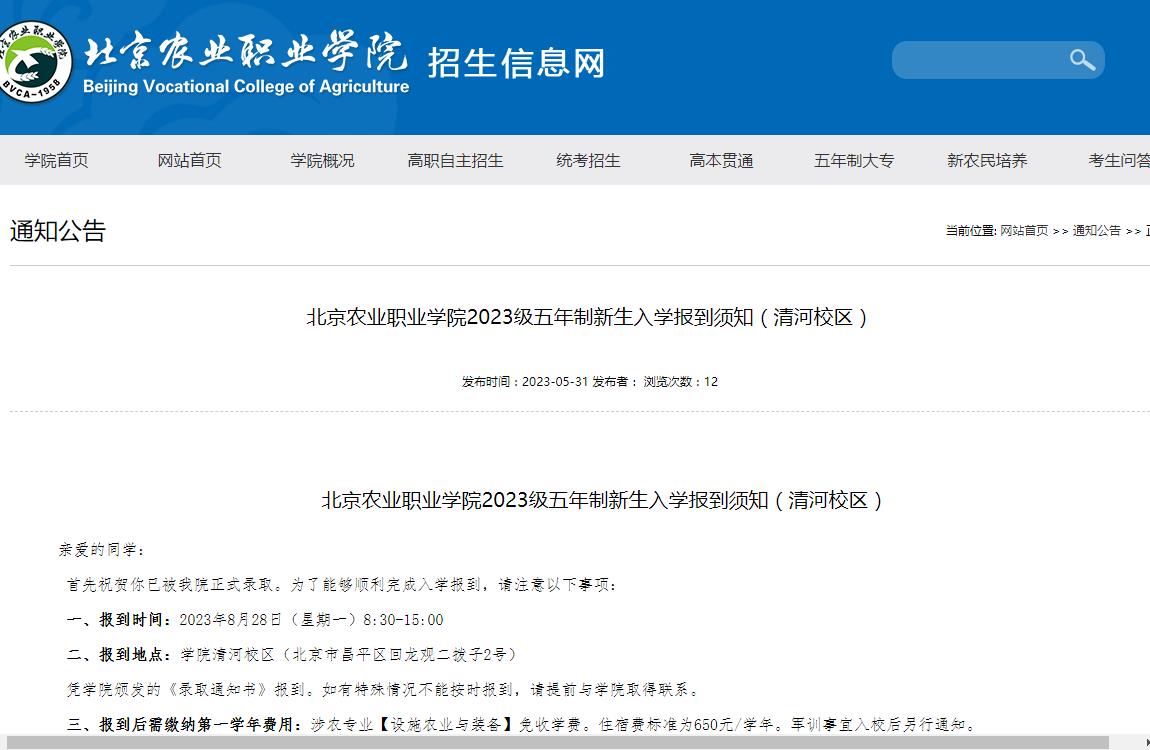
Task: Follow the breadcrumb link 通知公告
Action: coord(1096,230)
